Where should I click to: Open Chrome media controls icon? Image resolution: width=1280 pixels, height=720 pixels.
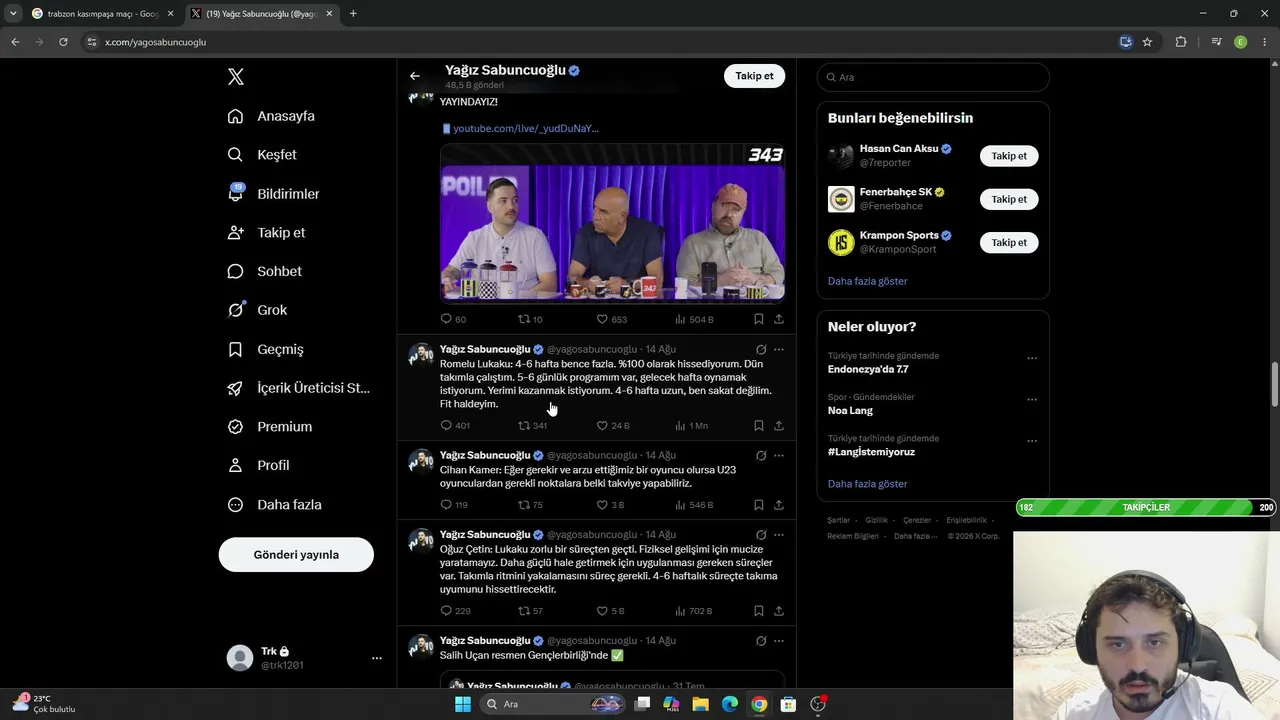pyautogui.click(x=1216, y=42)
